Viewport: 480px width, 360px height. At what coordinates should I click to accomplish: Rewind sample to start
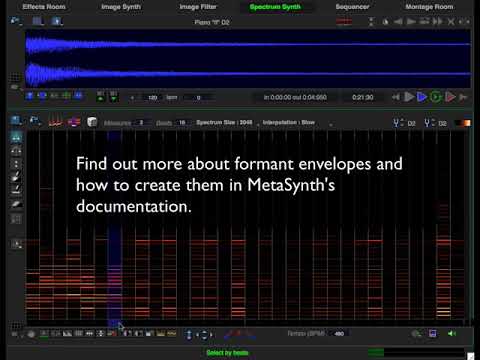tap(396, 97)
